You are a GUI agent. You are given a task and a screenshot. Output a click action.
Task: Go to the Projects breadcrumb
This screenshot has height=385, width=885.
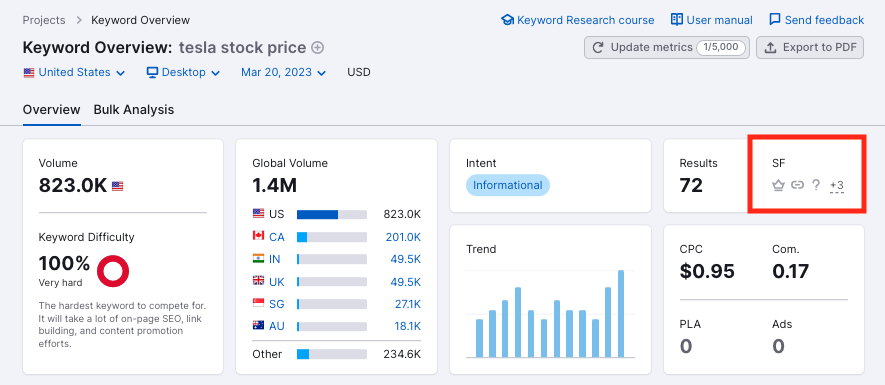(44, 20)
